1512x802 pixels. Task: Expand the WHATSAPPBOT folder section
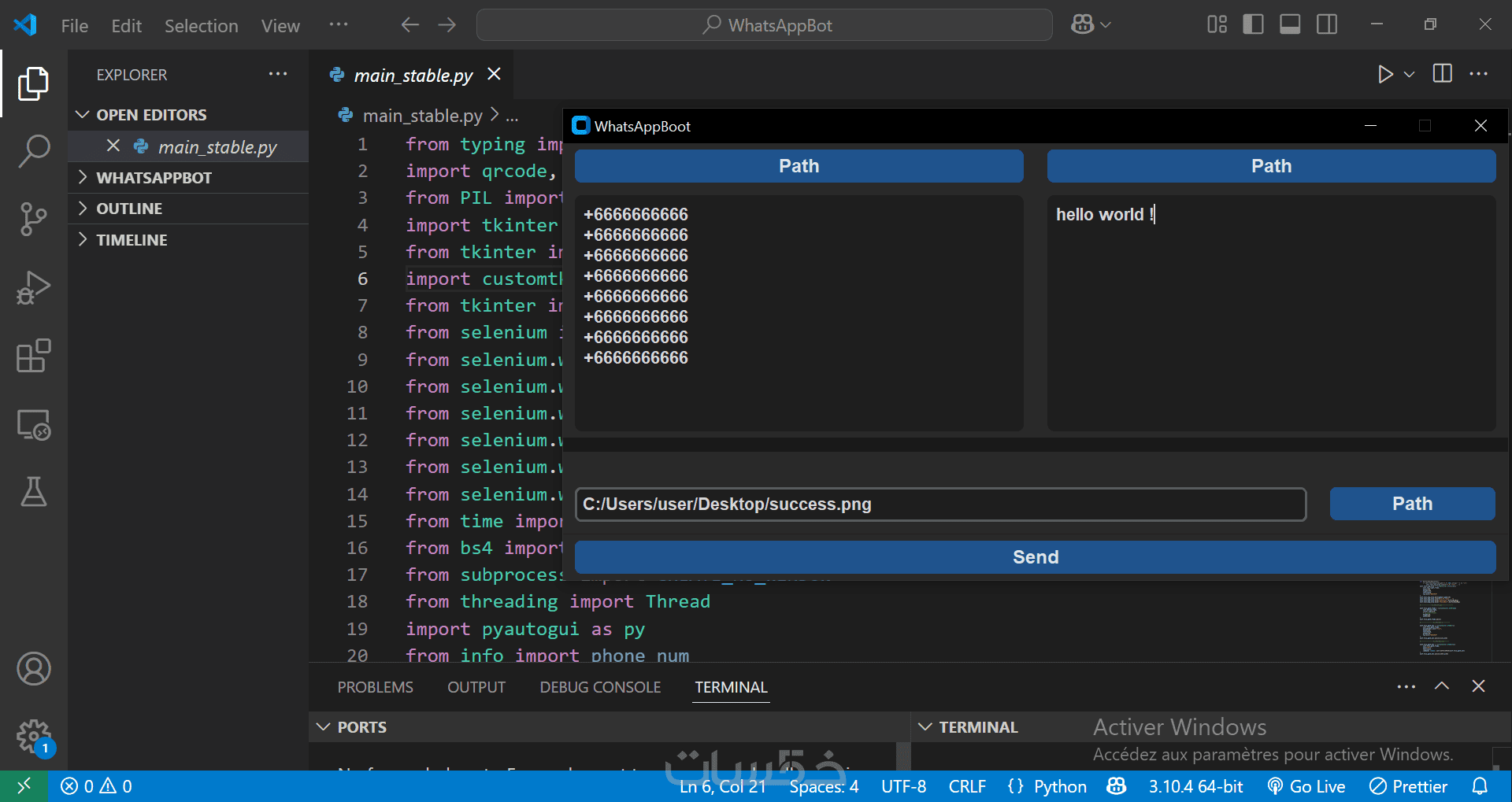[x=189, y=178]
